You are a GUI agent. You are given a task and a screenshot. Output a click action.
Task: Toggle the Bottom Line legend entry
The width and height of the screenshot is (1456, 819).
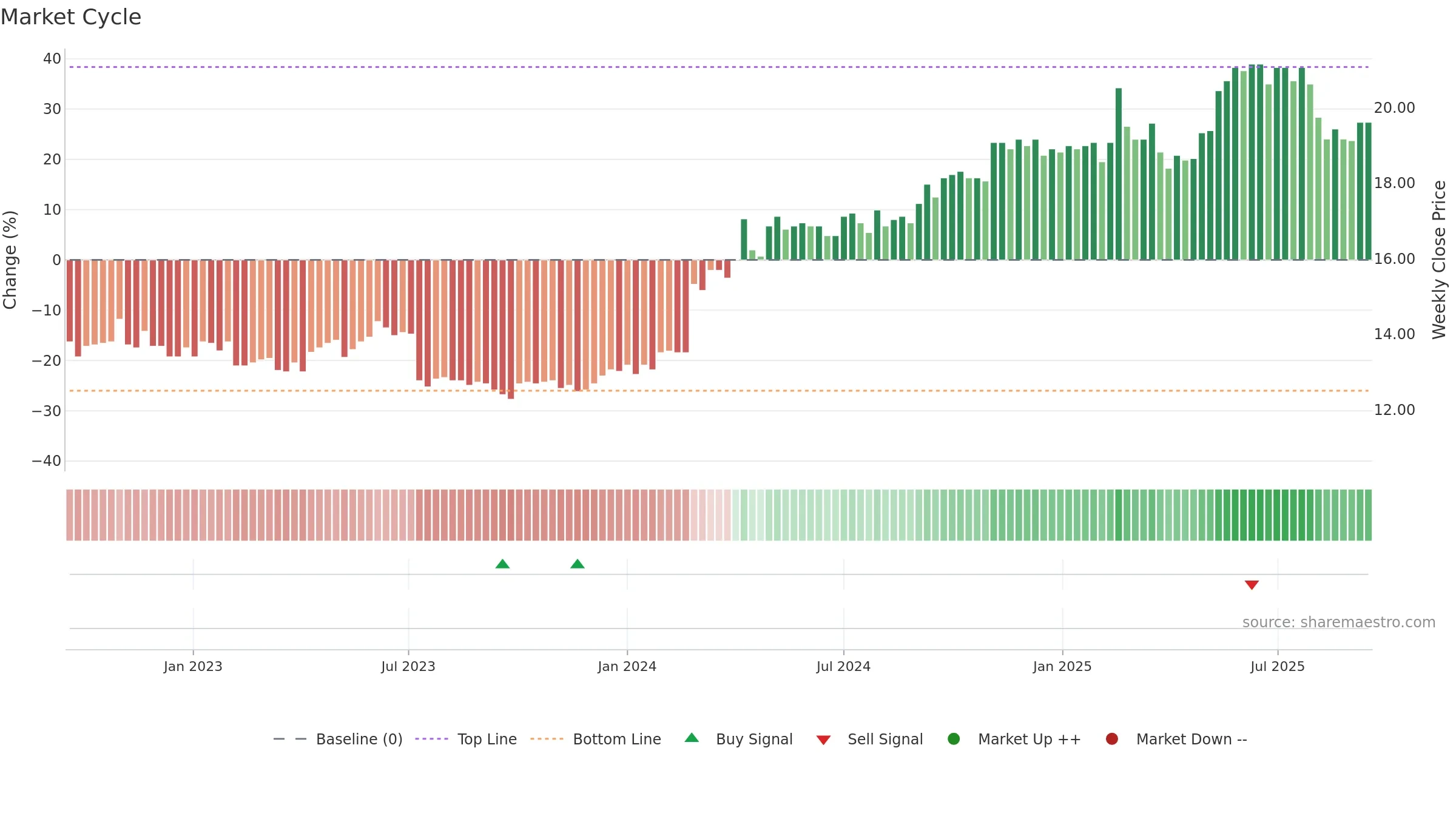point(596,739)
